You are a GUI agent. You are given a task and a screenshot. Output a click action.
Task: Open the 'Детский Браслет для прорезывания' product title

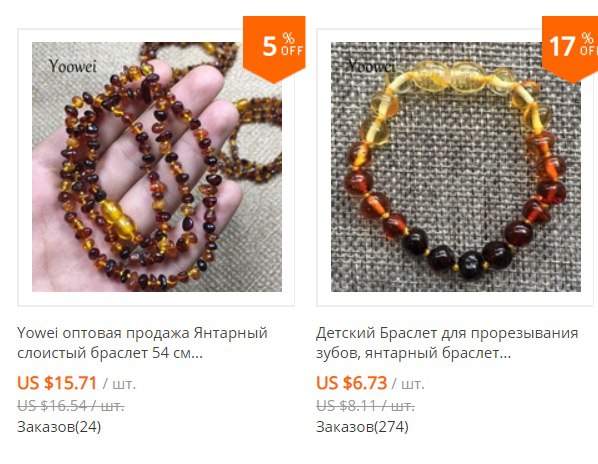(447, 333)
